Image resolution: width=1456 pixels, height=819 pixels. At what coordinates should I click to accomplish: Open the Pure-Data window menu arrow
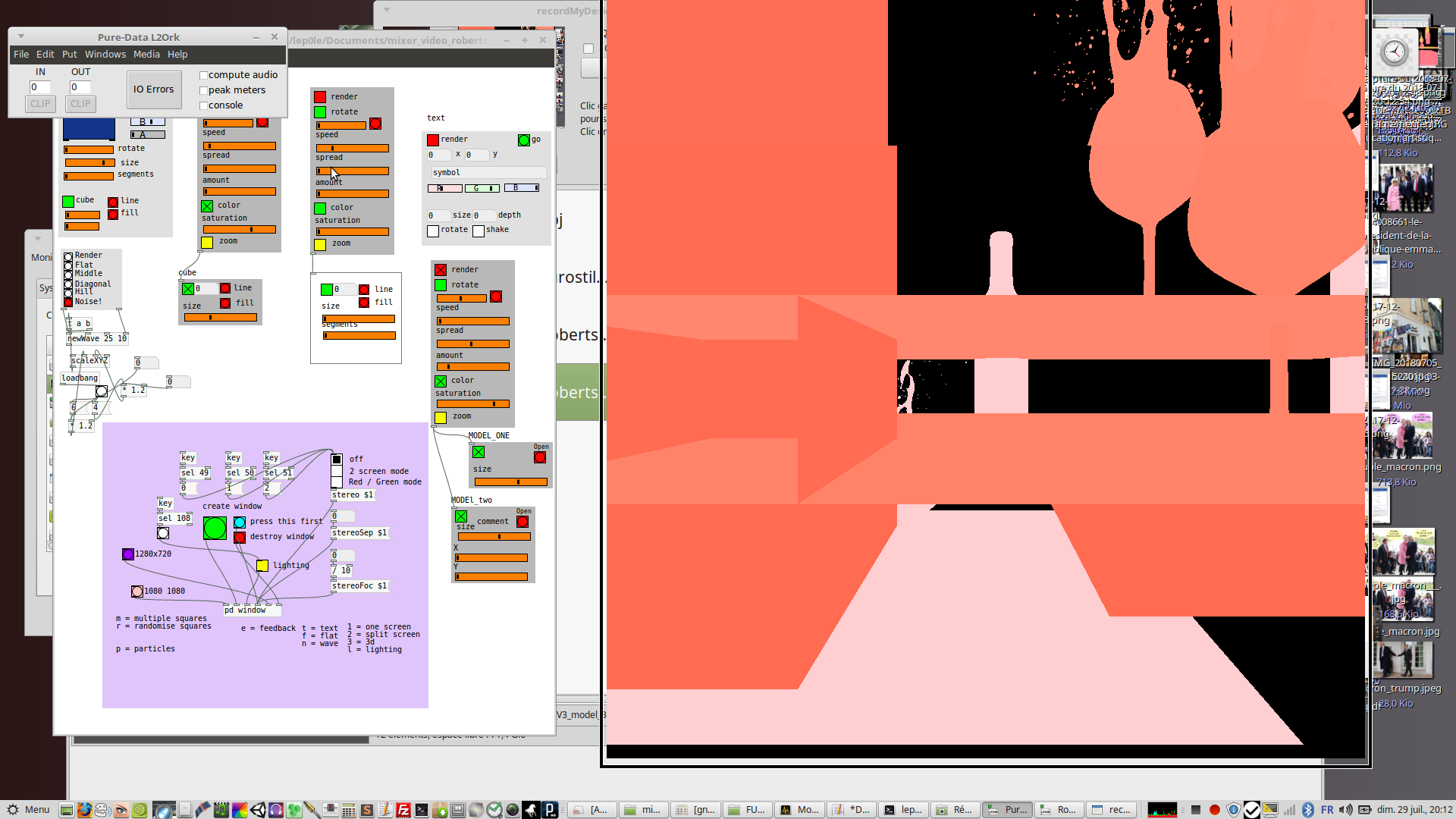pyautogui.click(x=21, y=36)
